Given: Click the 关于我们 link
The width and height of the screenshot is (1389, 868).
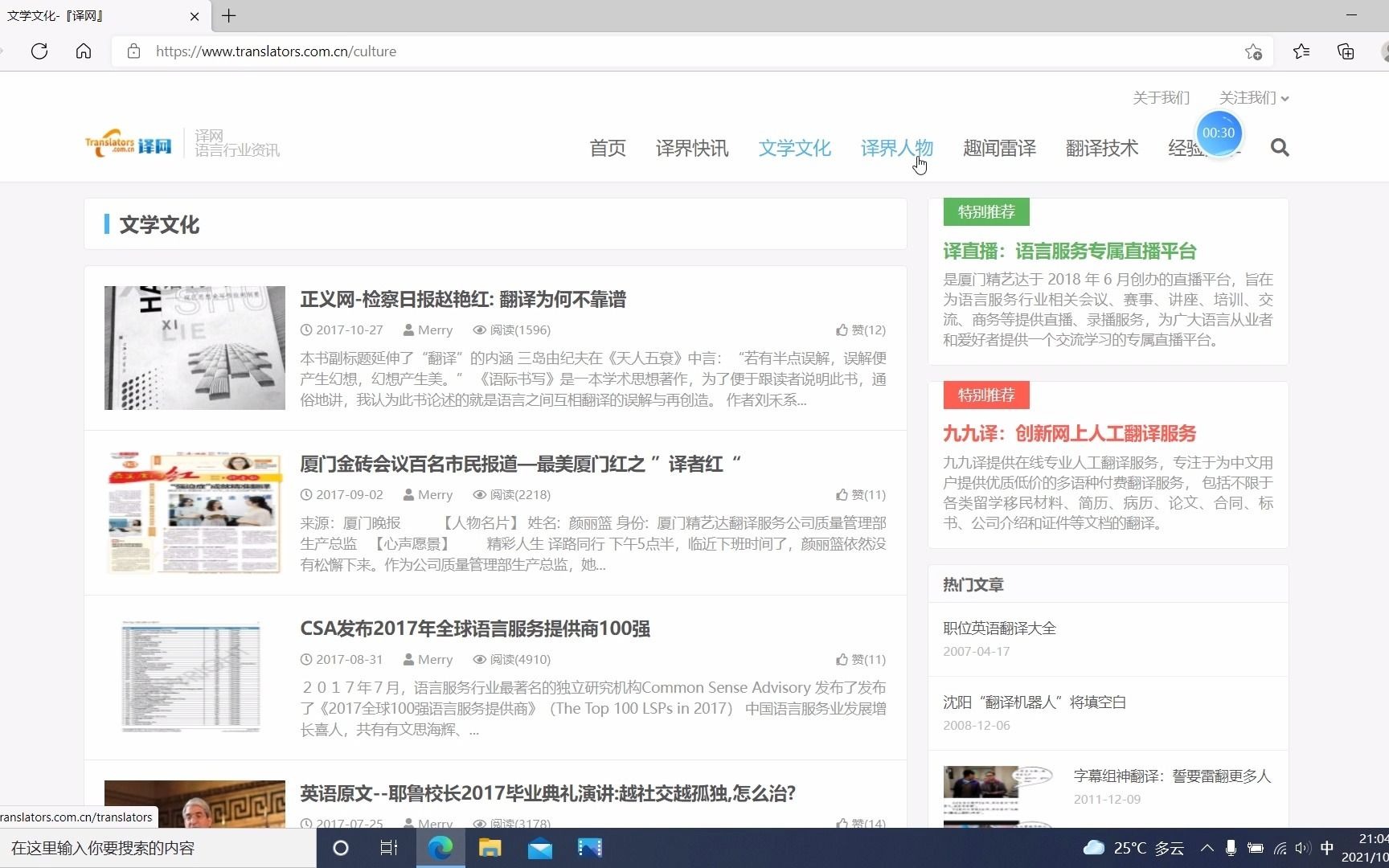Looking at the screenshot, I should coord(1161,98).
